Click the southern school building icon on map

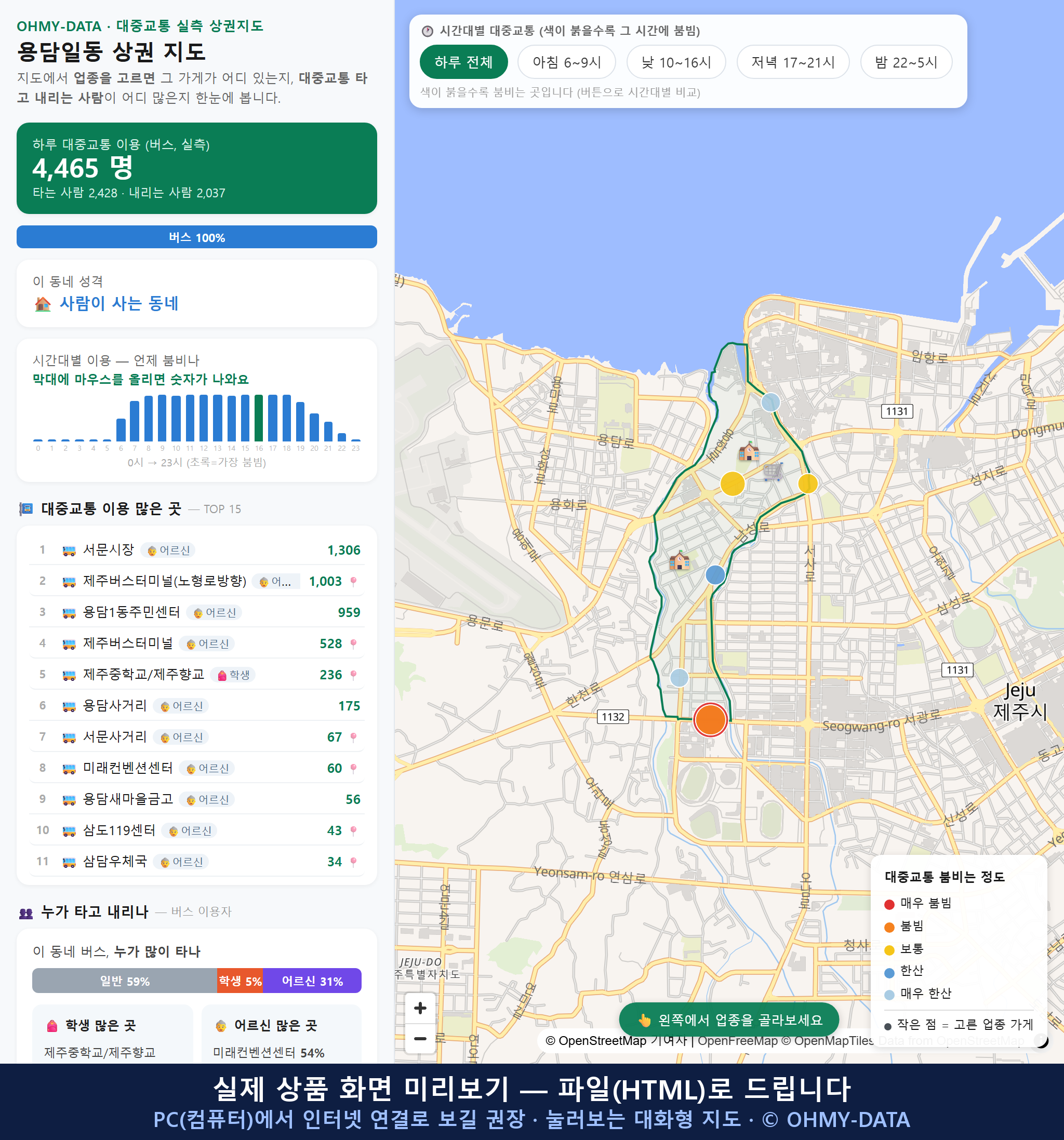(680, 560)
